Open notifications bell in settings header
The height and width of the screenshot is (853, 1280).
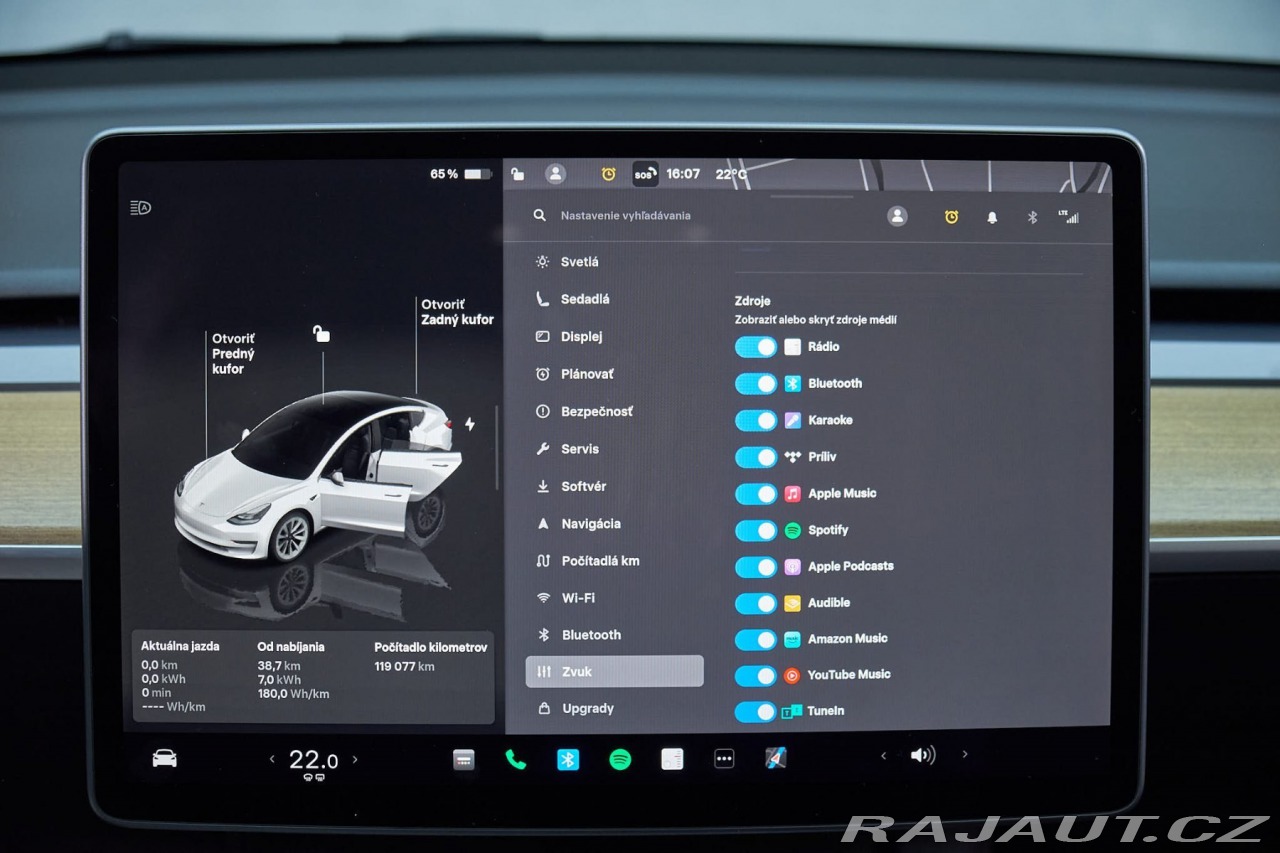click(x=992, y=217)
